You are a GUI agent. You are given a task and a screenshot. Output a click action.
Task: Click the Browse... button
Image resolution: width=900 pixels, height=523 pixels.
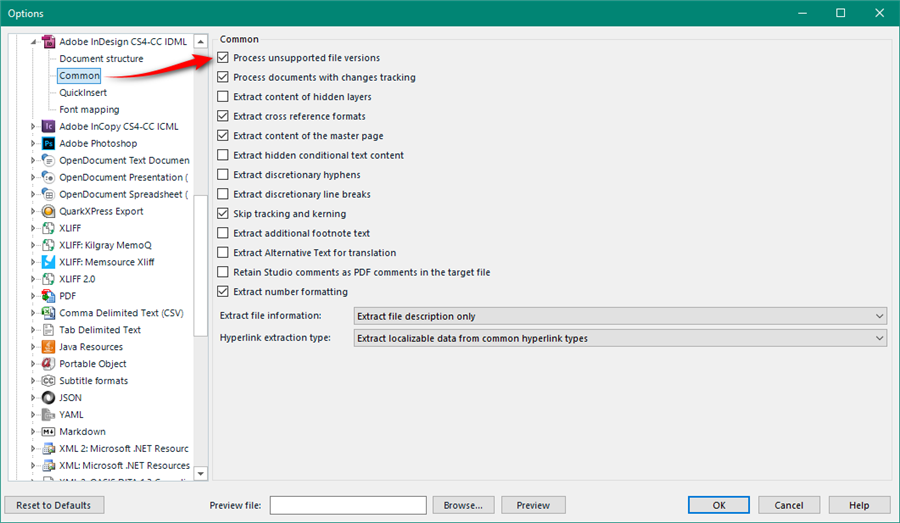point(463,505)
